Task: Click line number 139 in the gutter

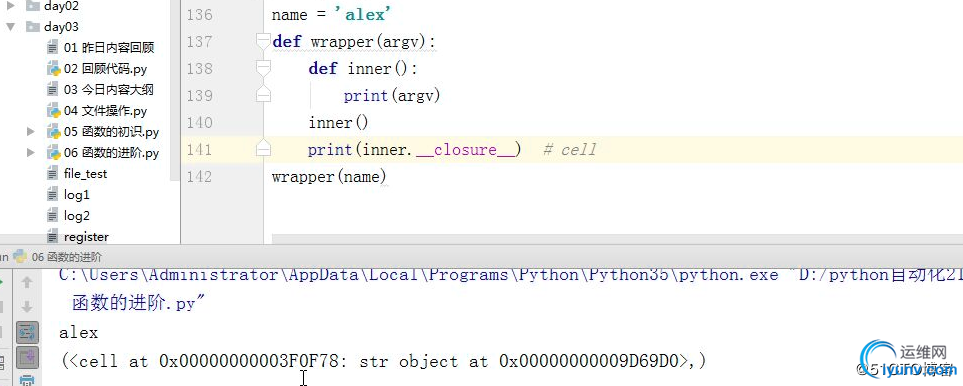Action: (200, 96)
